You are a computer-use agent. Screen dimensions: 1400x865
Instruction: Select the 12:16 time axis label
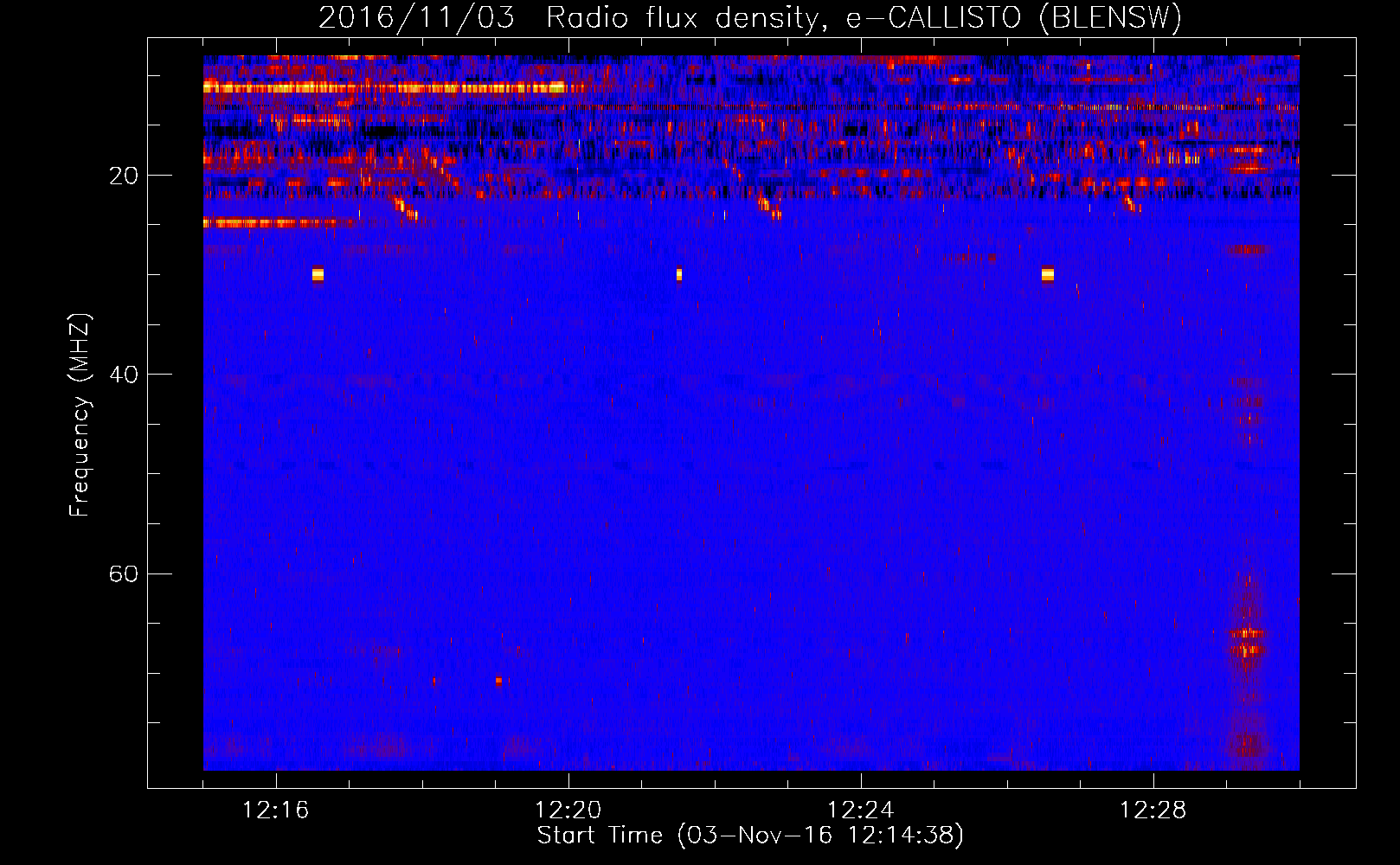pos(275,811)
